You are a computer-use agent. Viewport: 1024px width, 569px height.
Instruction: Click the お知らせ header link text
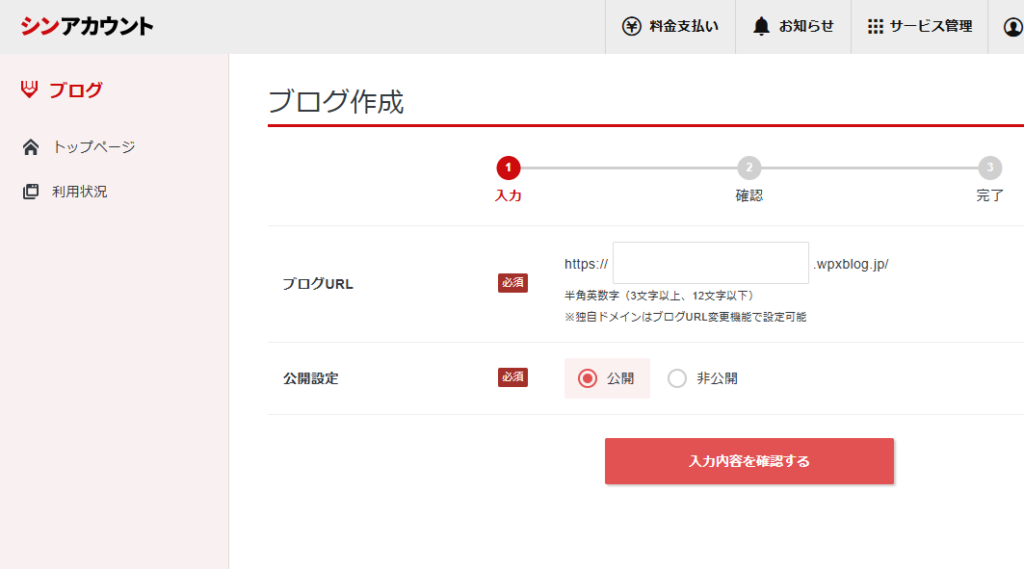[x=806, y=26]
